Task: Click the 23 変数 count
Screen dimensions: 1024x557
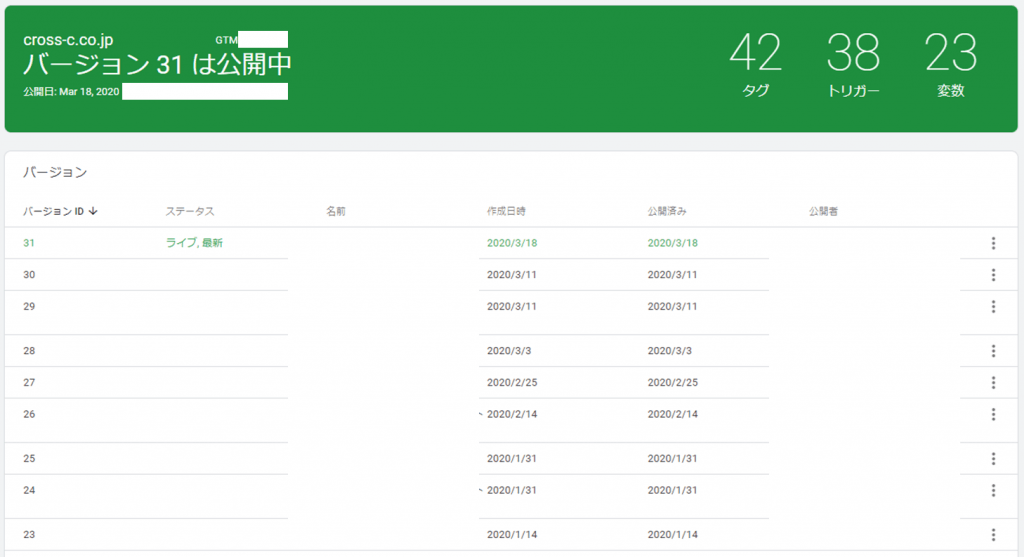Action: coord(950,62)
